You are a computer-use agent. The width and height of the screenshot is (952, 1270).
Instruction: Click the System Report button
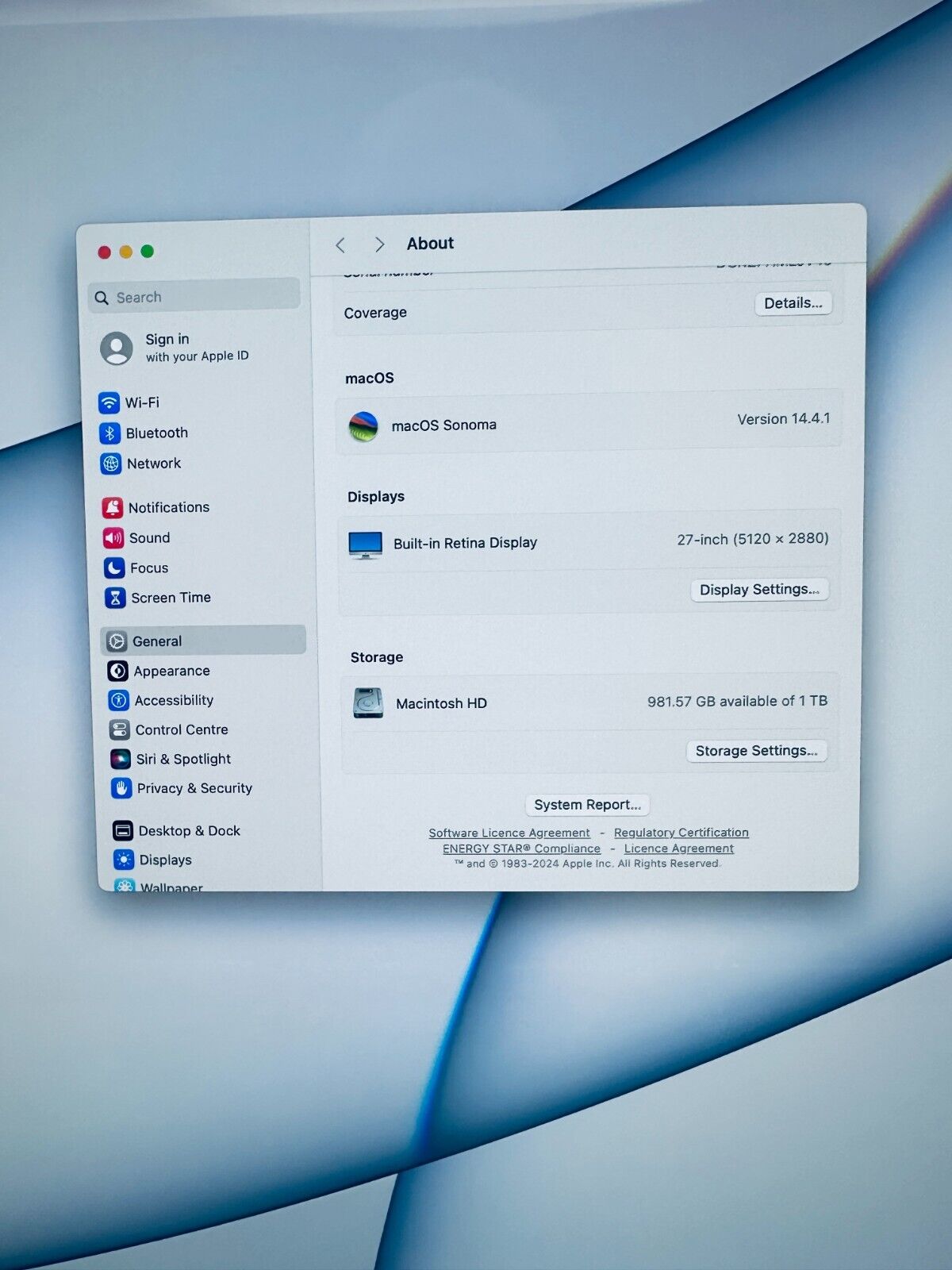[x=587, y=805]
